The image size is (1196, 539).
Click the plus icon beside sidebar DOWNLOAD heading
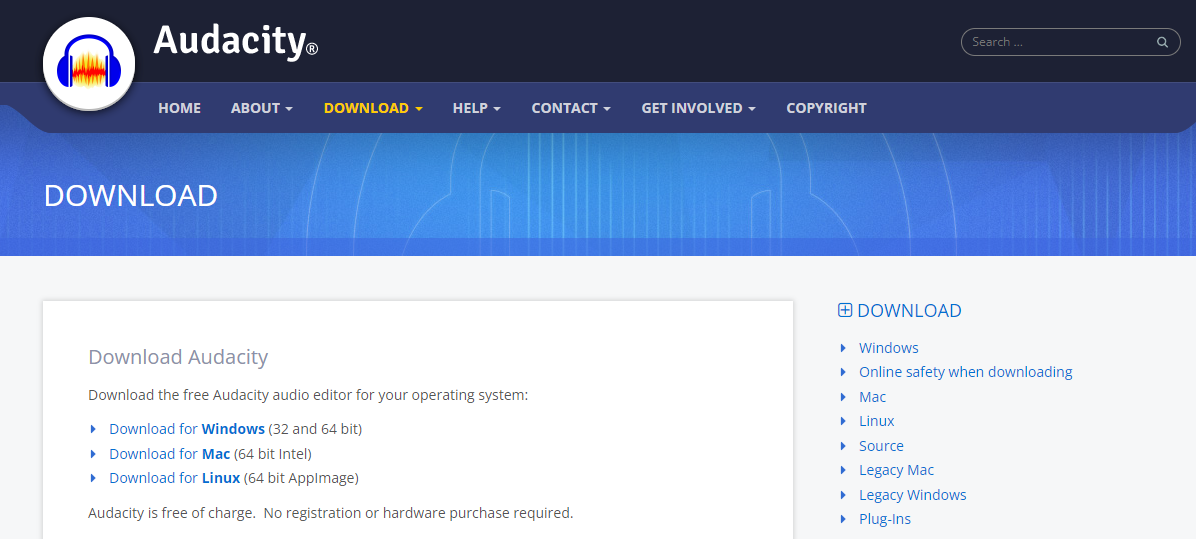(x=844, y=310)
